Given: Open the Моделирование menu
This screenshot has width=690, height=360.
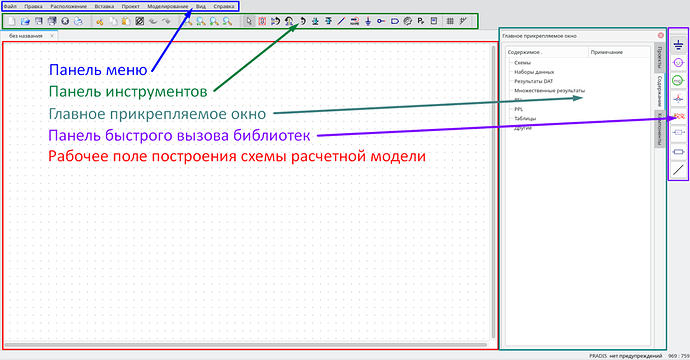Looking at the screenshot, I should (x=168, y=7).
